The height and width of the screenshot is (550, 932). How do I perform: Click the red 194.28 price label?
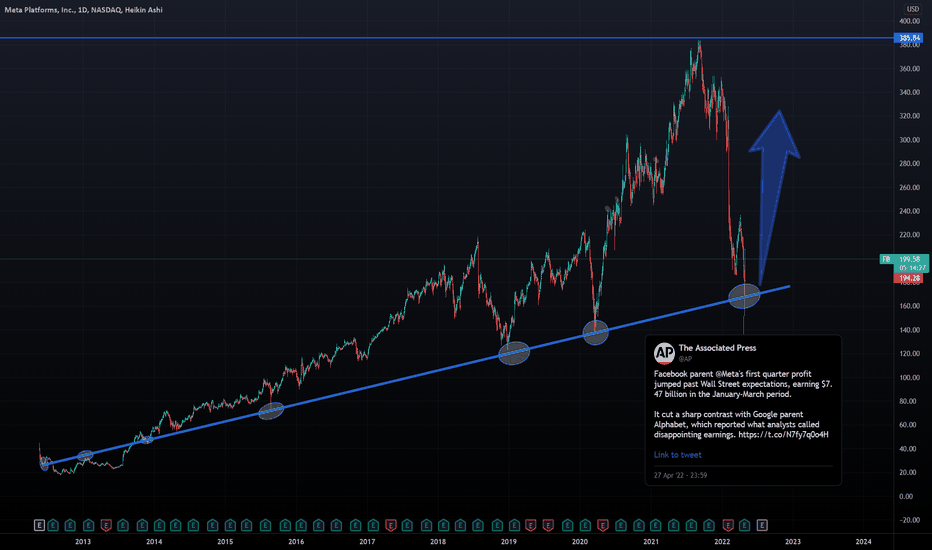(x=909, y=278)
